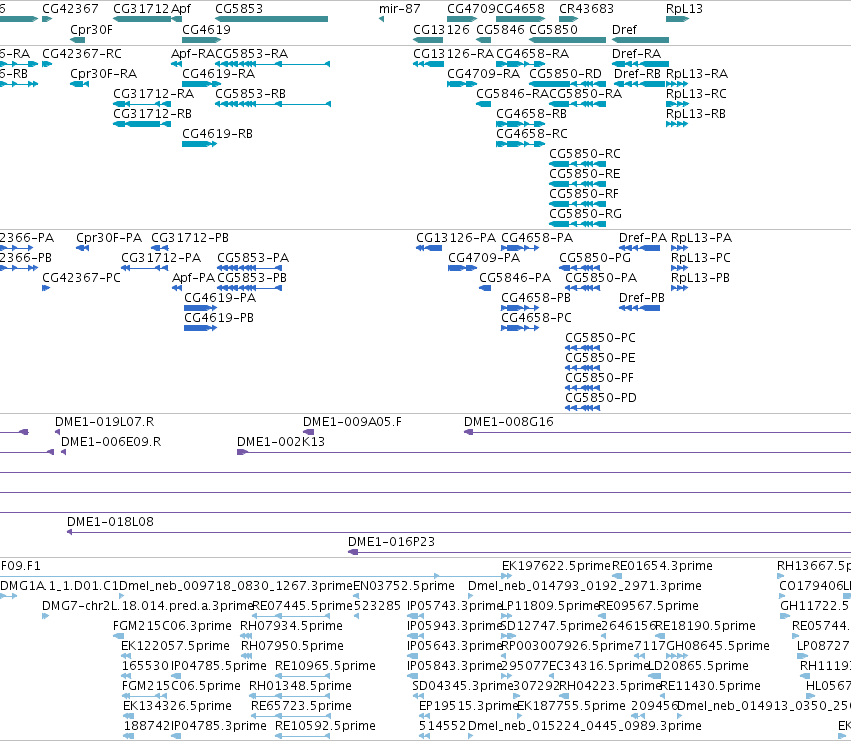Select transcript CG5853-RB
Image resolution: width=851 pixels, height=741 pixels.
251,94
